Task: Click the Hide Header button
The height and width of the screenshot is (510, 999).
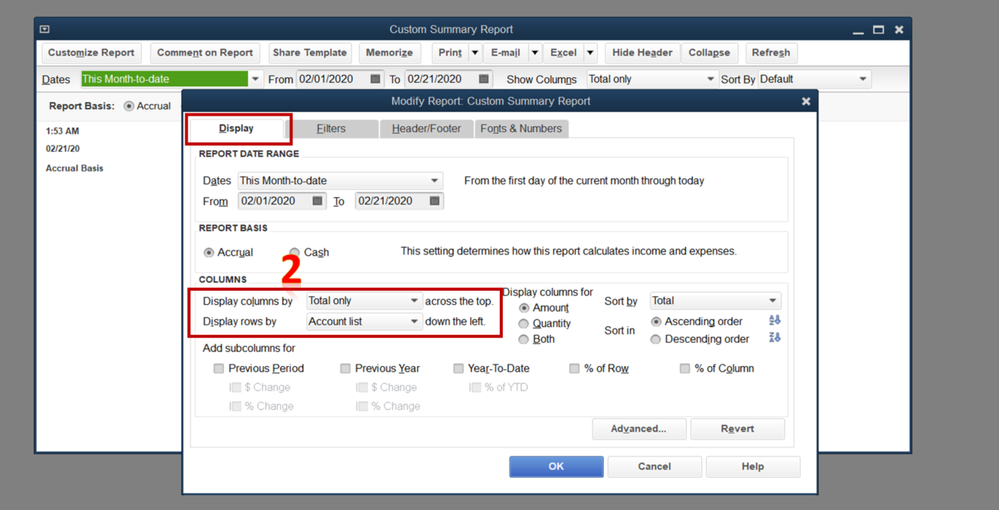Action: coord(642,53)
